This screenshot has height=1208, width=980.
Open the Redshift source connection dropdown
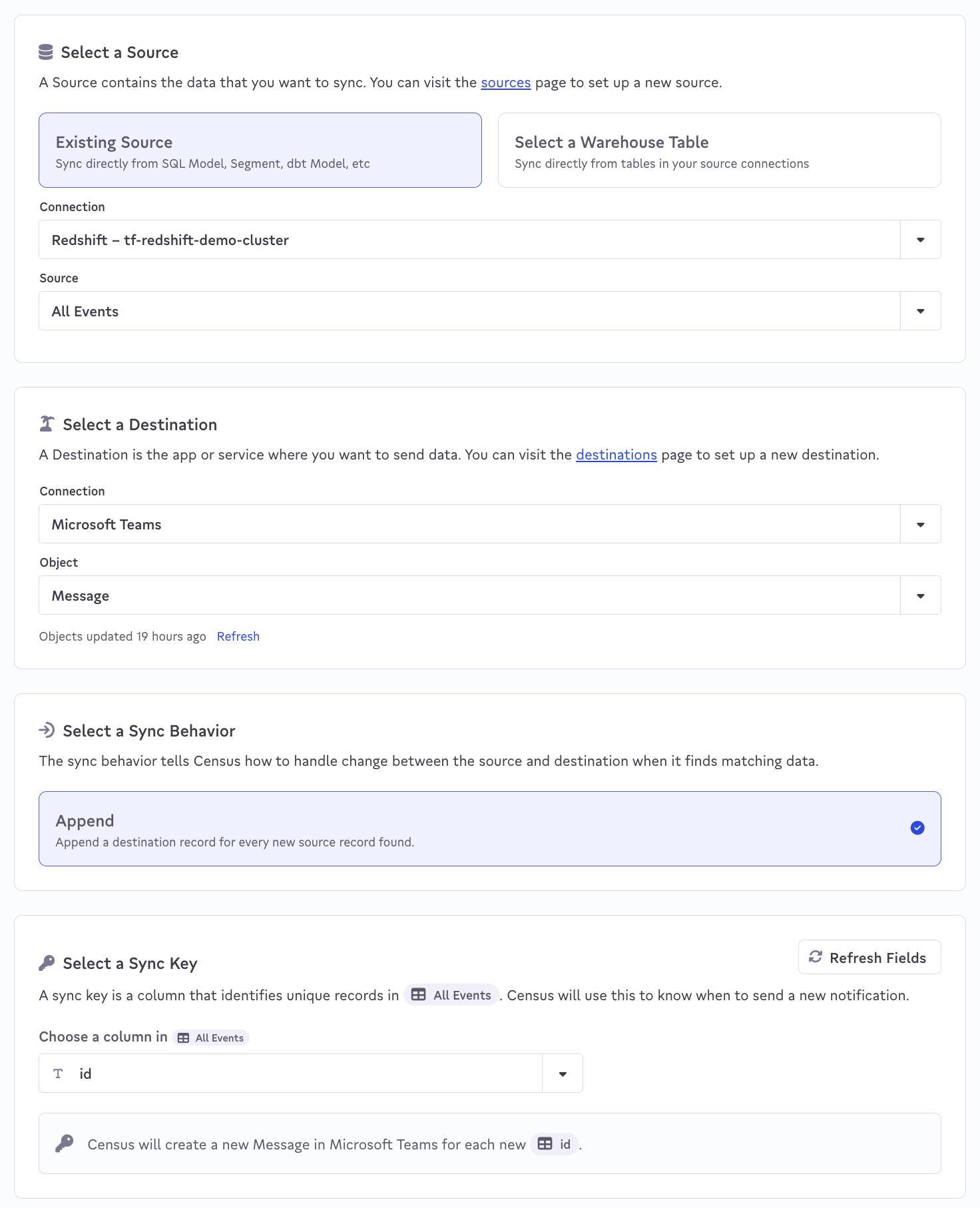[x=920, y=240]
